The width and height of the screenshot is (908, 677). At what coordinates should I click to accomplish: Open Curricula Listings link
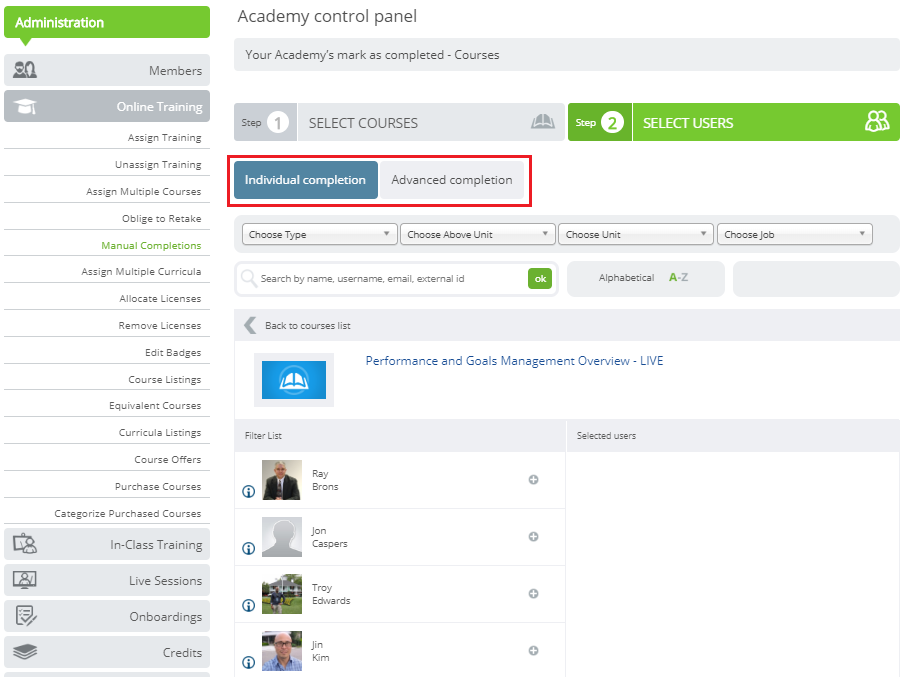click(160, 433)
